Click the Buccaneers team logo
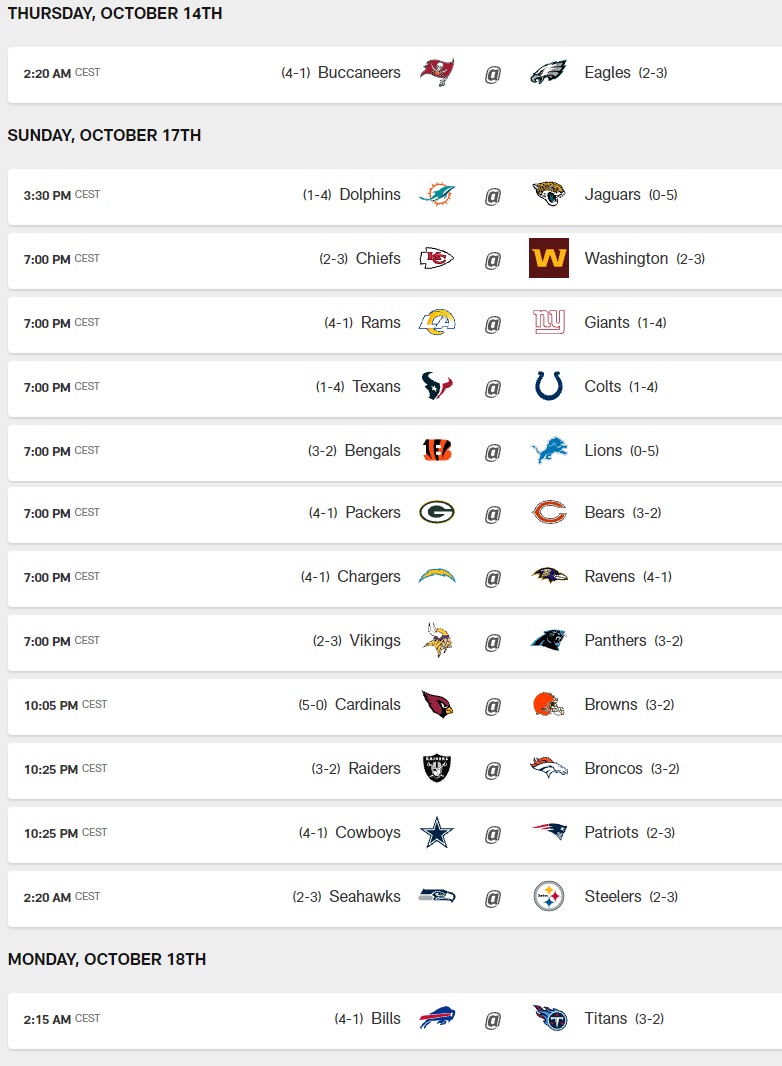This screenshot has height=1066, width=782. [x=437, y=73]
